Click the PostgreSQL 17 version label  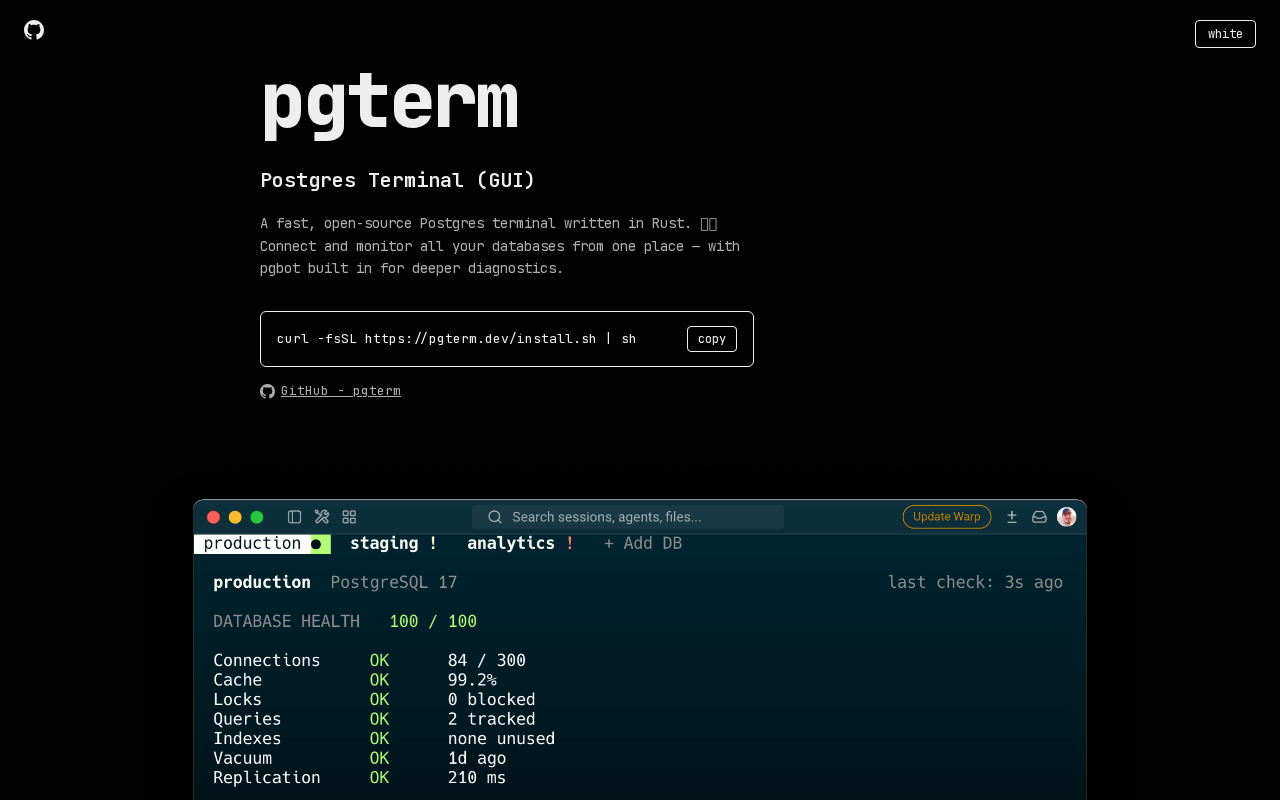click(x=394, y=583)
